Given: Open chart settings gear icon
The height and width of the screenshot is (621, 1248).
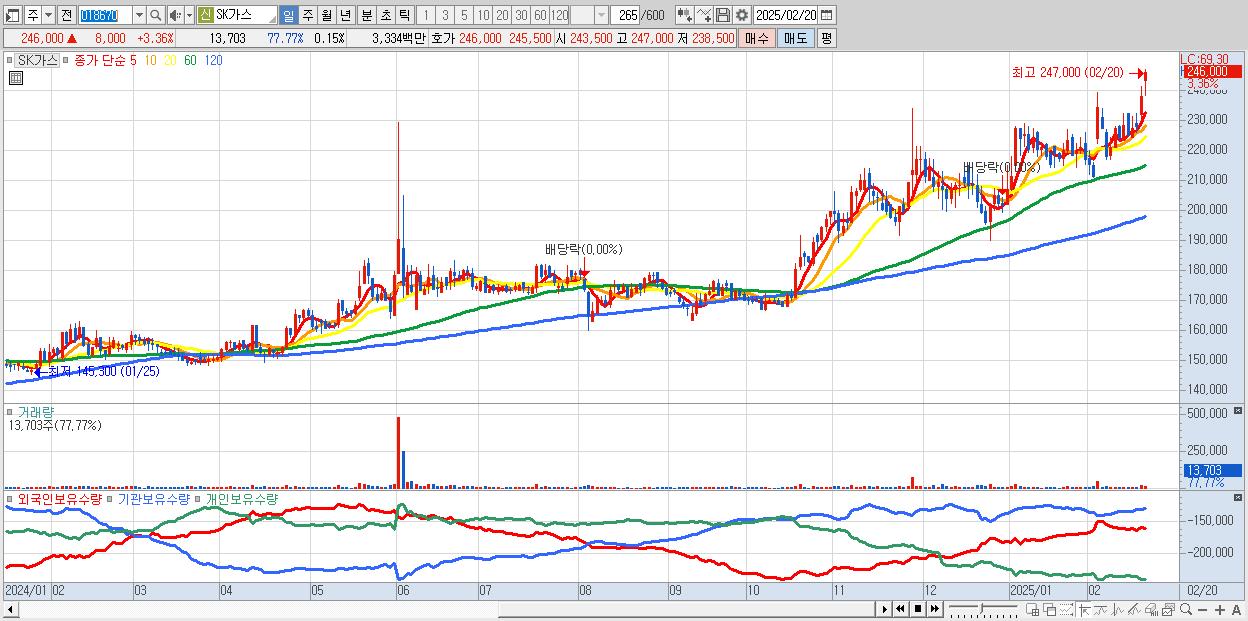Looking at the screenshot, I should click(x=741, y=15).
